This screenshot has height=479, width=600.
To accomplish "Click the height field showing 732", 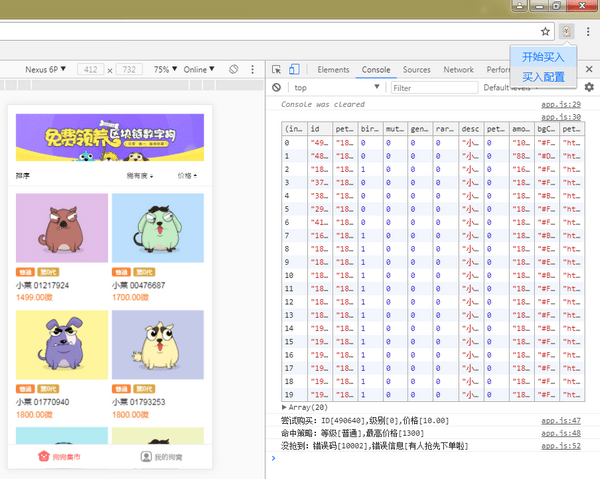I will [129, 70].
